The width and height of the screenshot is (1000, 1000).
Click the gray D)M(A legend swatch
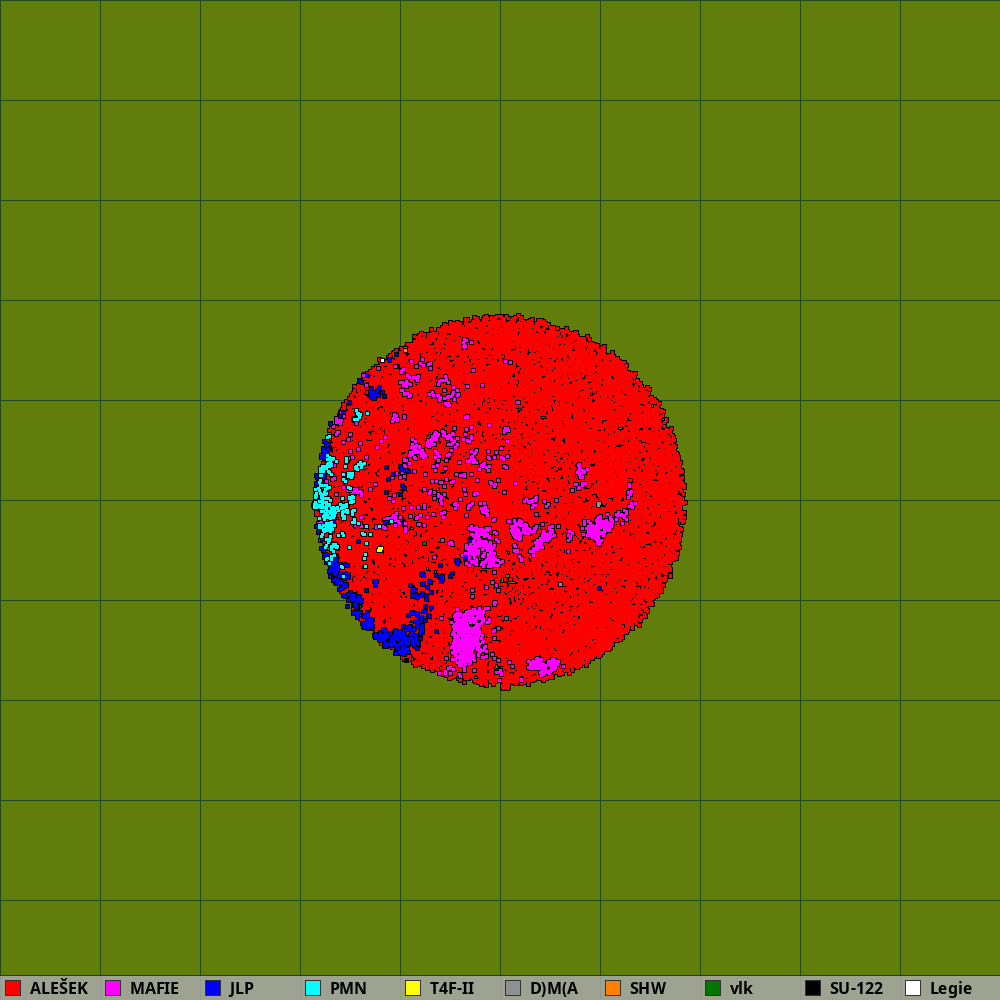513,988
